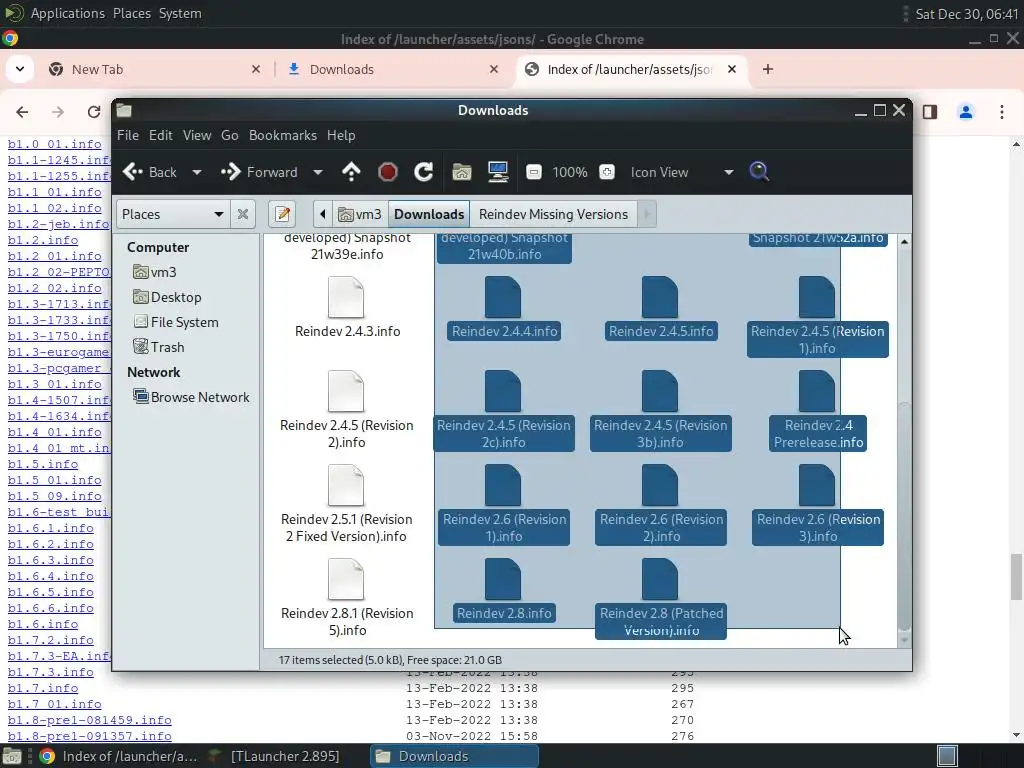Open the Computer toolbar icon
Screen dimensions: 1024x768
click(x=498, y=172)
